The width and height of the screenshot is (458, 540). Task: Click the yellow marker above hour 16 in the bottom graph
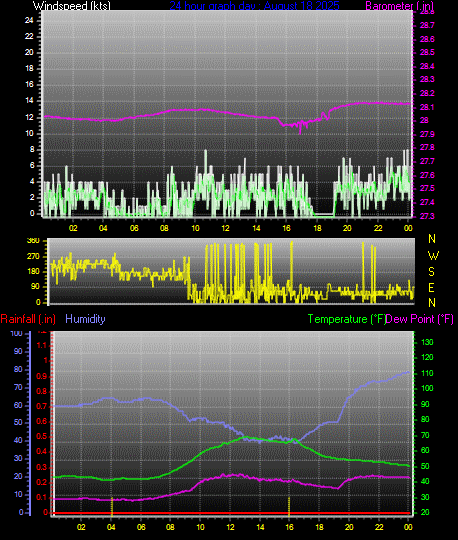289,506
